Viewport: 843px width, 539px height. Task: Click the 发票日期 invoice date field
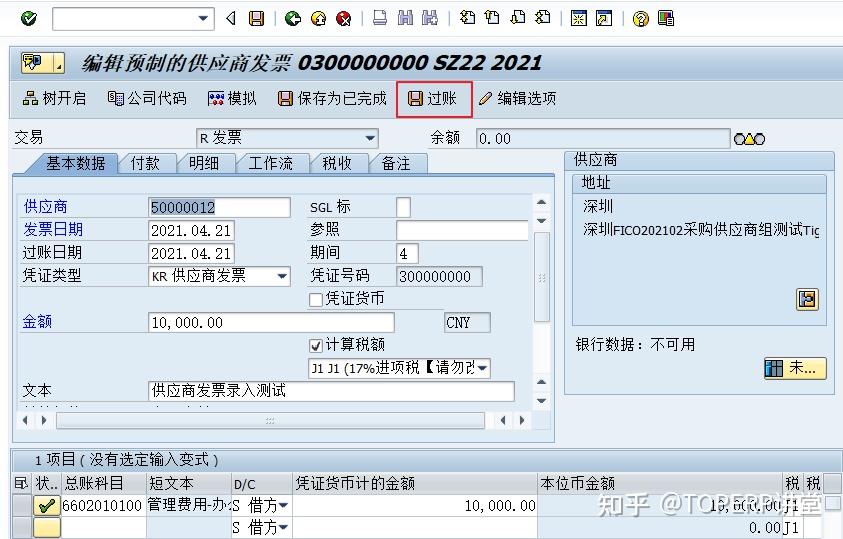[x=191, y=231]
